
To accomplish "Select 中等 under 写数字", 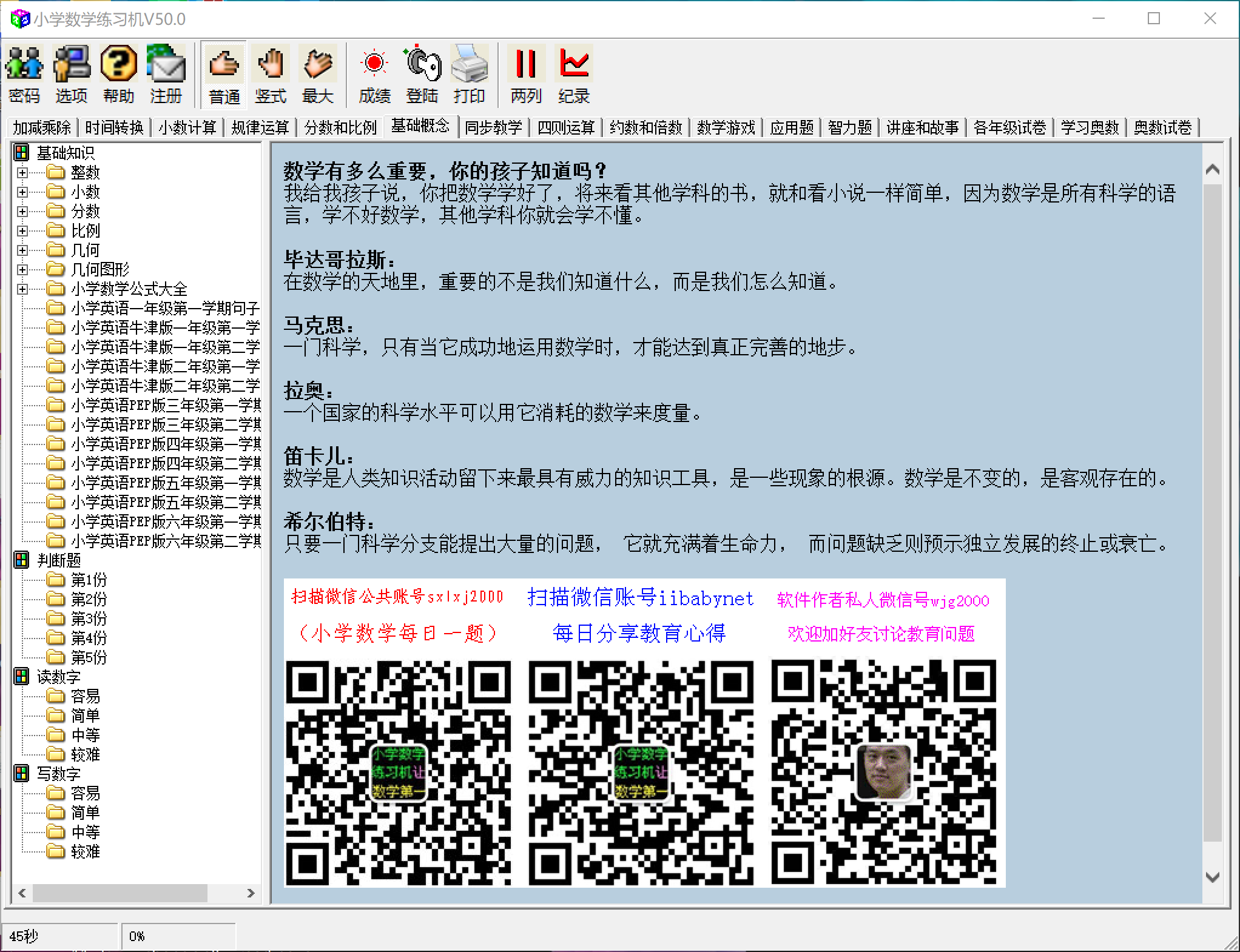I will pyautogui.click(x=86, y=832).
